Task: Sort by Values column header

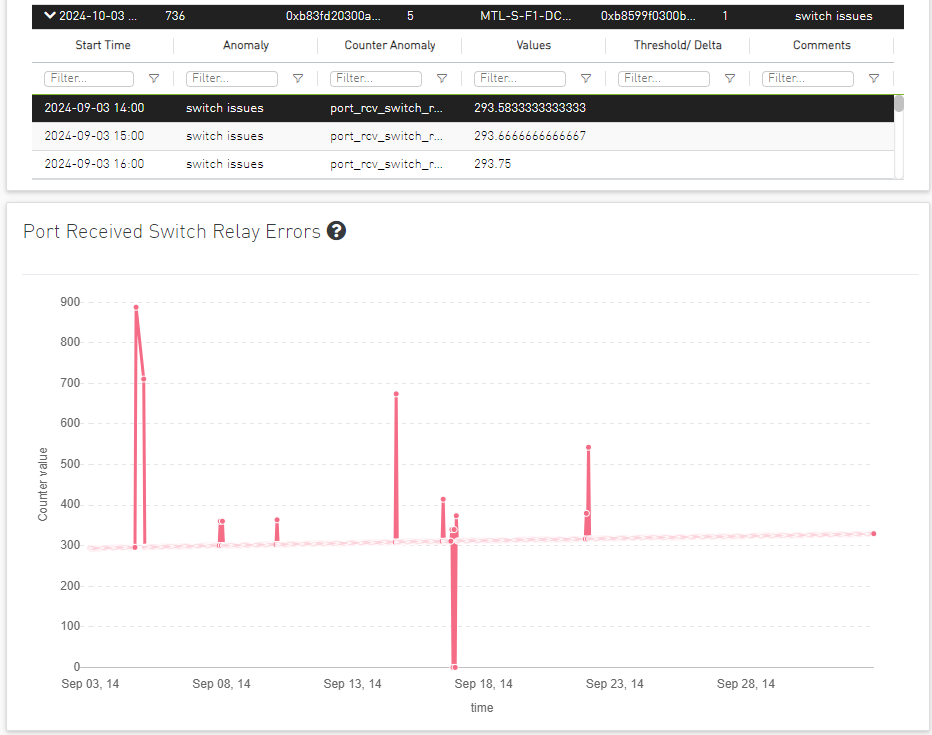Action: coord(533,46)
